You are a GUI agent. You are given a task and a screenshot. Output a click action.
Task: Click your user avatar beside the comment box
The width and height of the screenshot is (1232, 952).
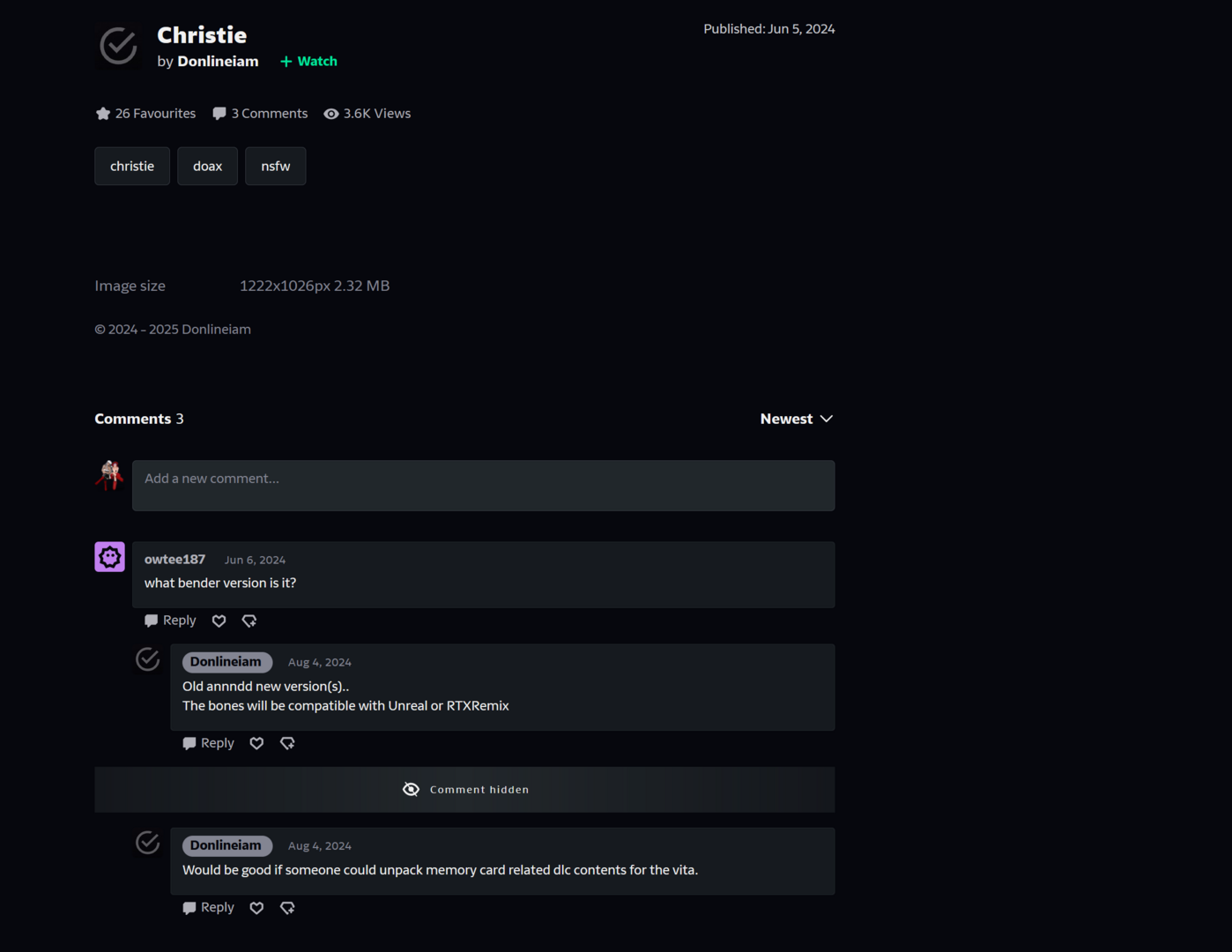coord(110,475)
